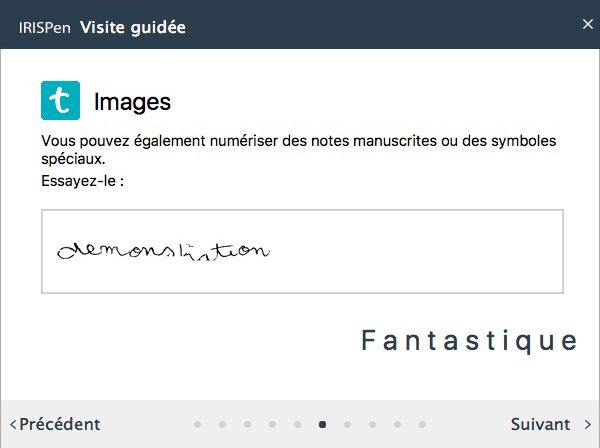The width and height of the screenshot is (600, 448).
Task: Select the fifth page indicator dot
Action: (297, 424)
